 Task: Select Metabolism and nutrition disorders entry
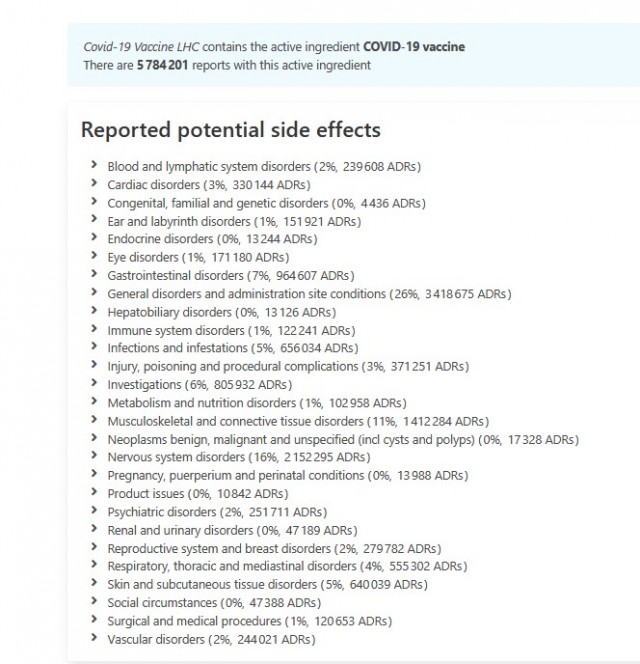[x=256, y=403]
